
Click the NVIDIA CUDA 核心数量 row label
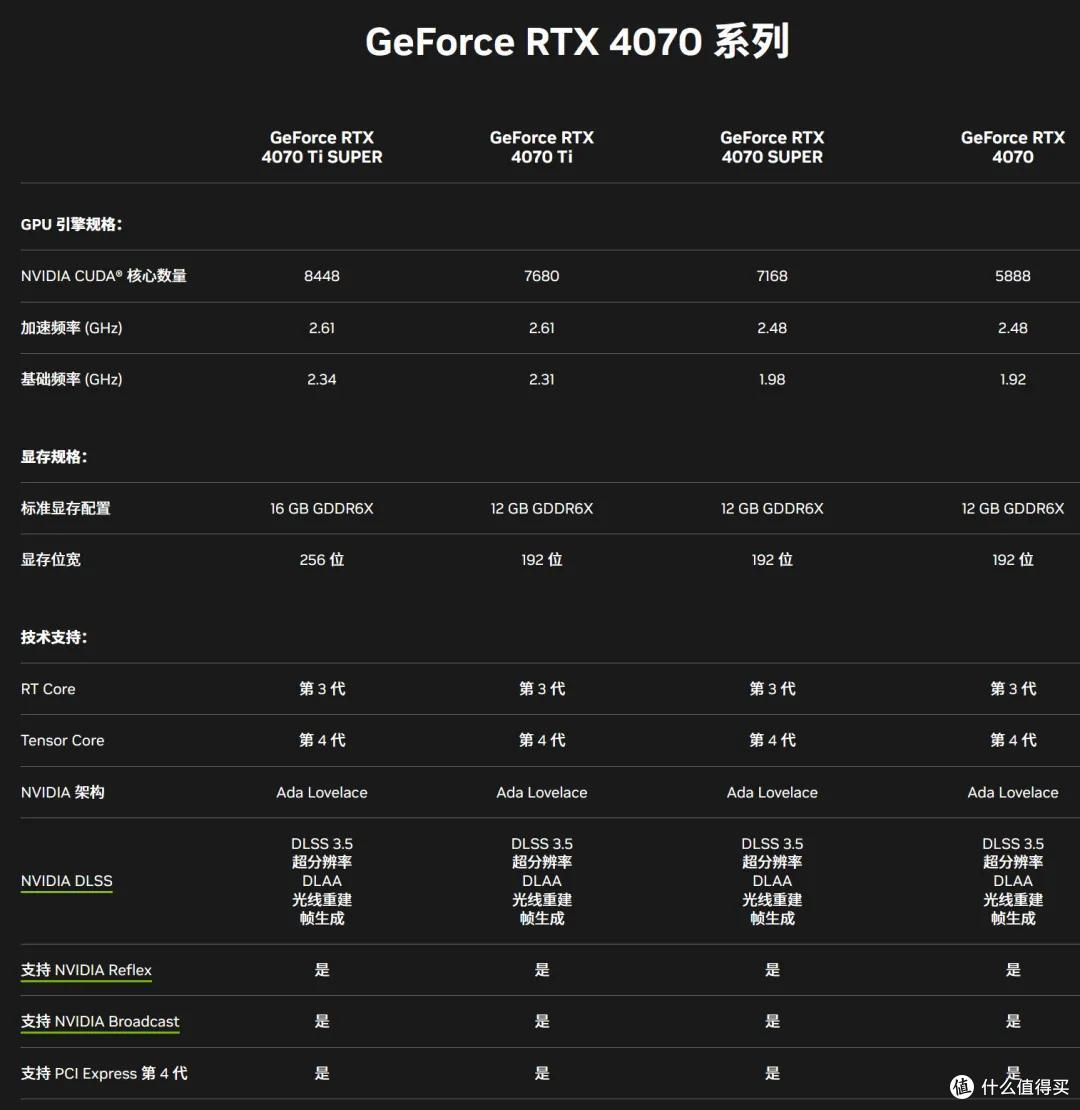point(103,276)
